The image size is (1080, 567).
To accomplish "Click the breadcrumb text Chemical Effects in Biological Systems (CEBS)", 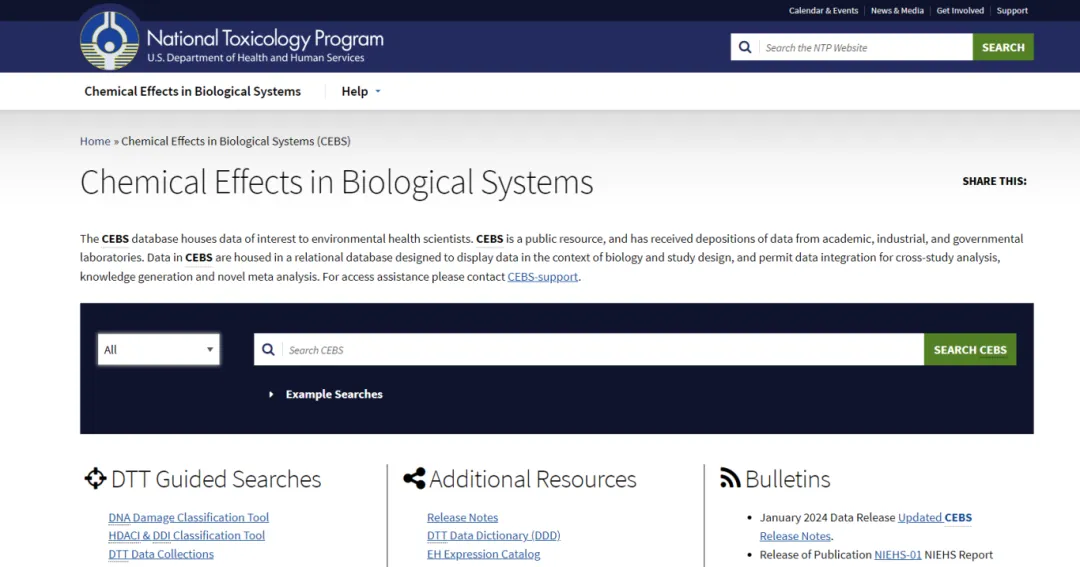I will tap(236, 141).
